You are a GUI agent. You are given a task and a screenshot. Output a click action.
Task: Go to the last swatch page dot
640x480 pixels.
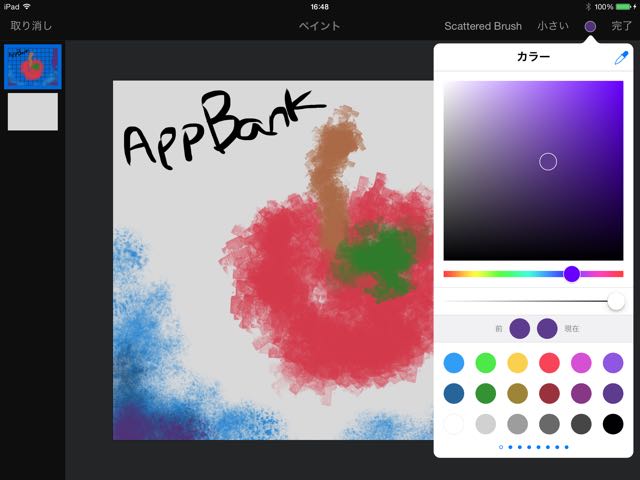tap(567, 447)
